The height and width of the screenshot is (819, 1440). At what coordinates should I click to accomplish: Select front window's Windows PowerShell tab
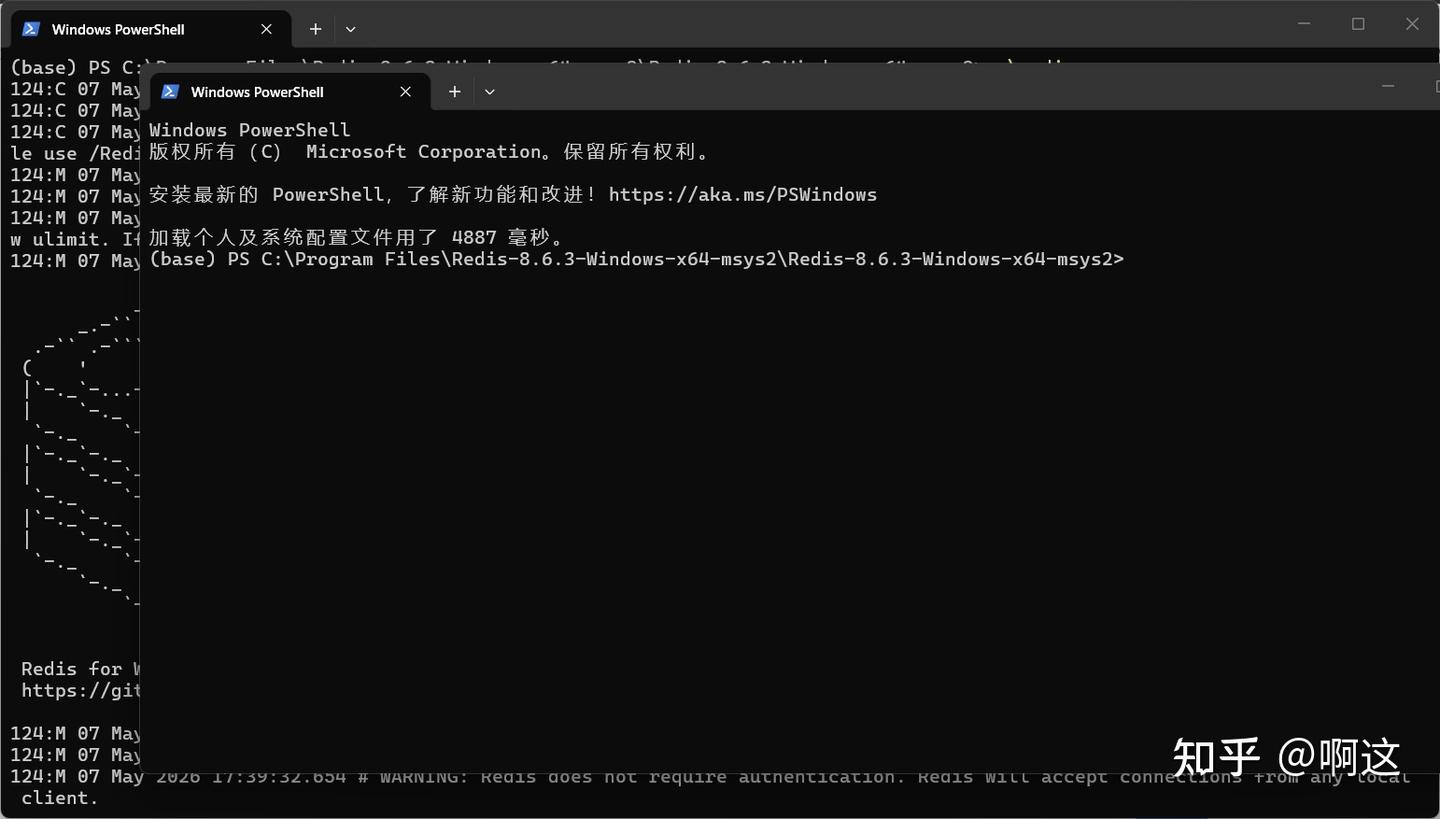290,91
